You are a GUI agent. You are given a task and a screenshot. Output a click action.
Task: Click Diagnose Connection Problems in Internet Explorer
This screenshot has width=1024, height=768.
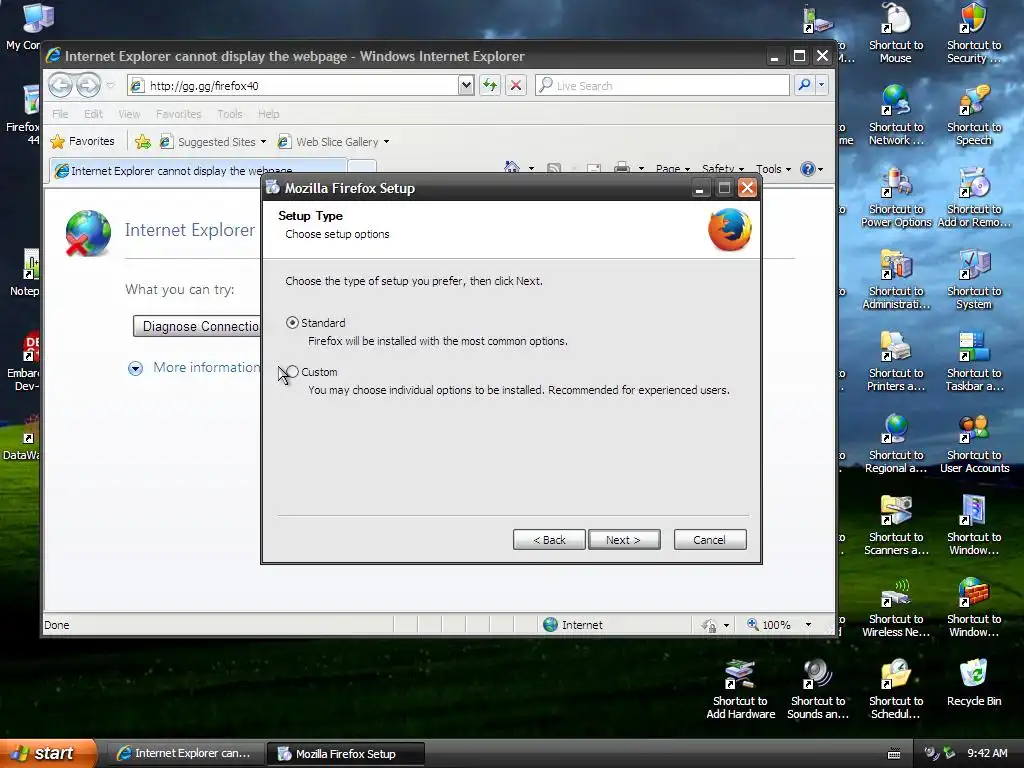click(197, 326)
